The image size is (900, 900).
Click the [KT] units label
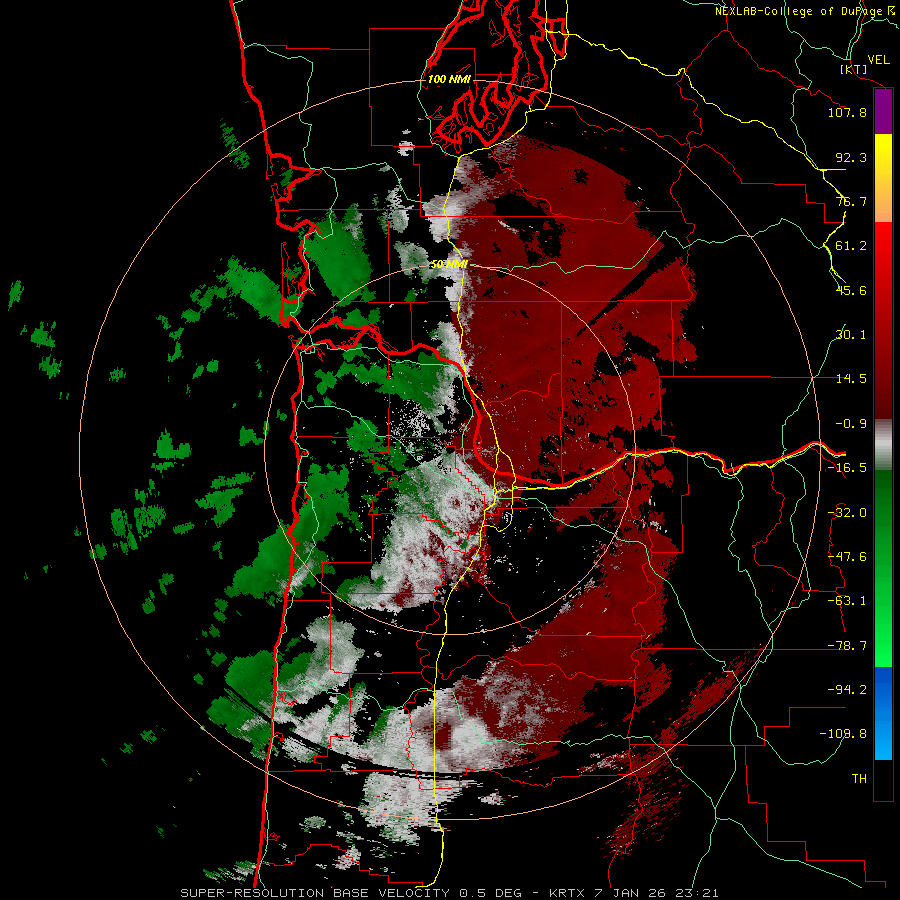(x=854, y=69)
